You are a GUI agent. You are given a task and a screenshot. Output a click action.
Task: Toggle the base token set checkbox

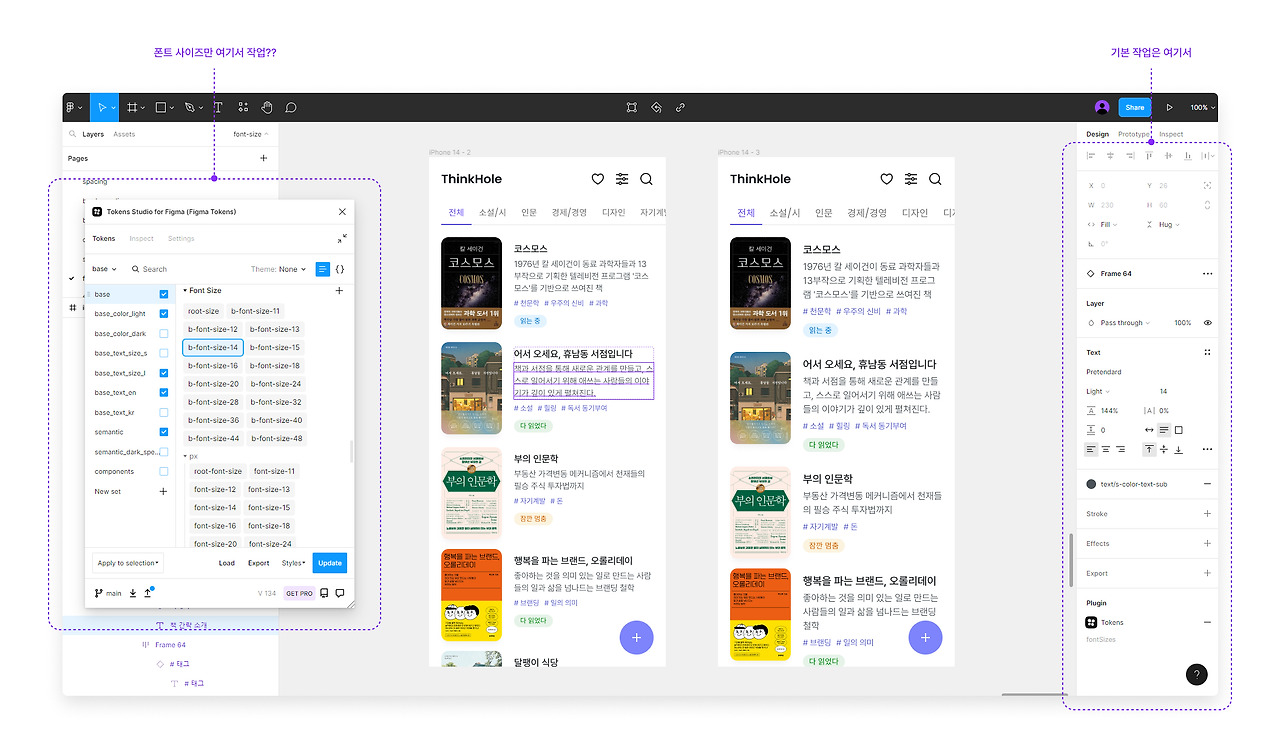164,294
